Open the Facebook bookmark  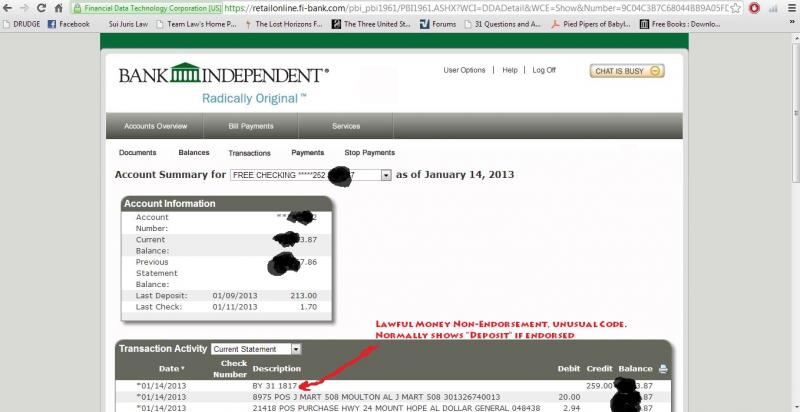click(68, 23)
